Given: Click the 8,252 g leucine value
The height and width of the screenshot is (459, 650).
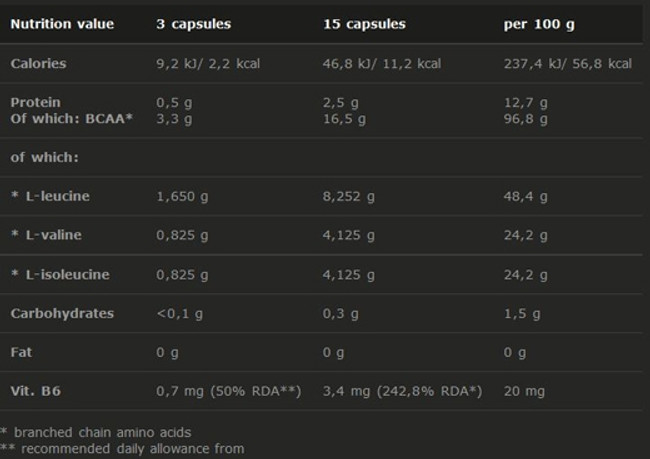Looking at the screenshot, I should tap(349, 196).
